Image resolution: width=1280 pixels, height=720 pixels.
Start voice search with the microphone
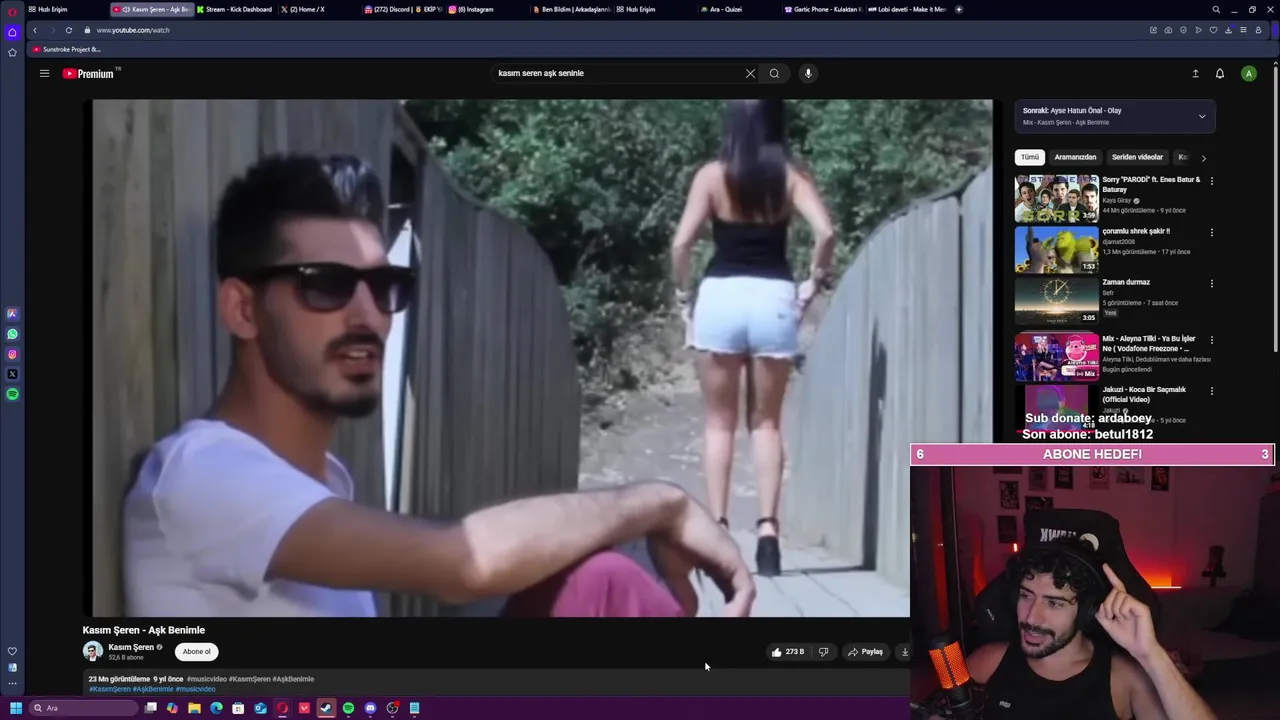coord(808,73)
